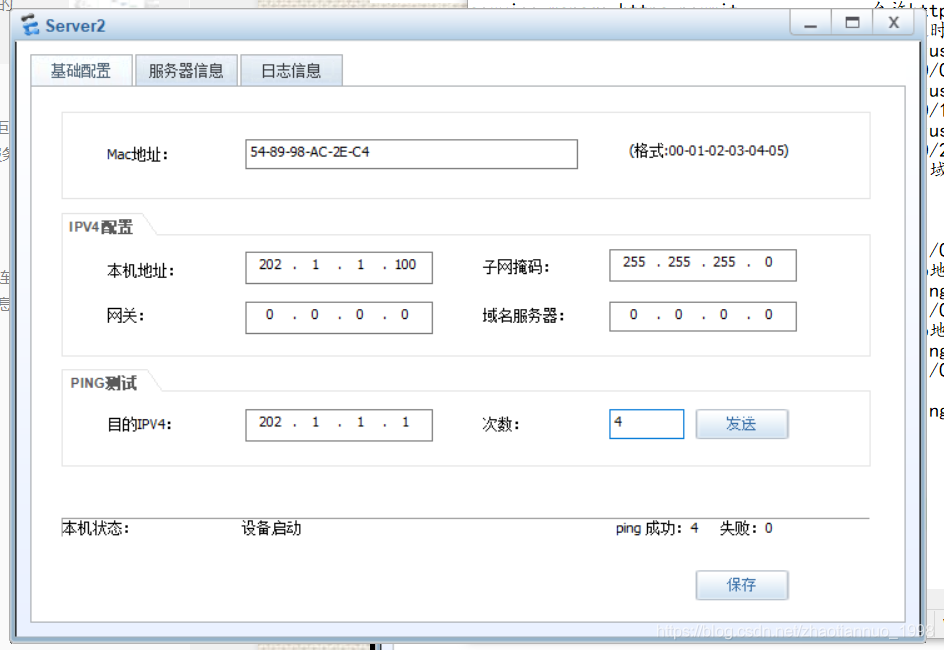This screenshot has width=944, height=650.
Task: Click the 子网掩码 label
Action: (516, 267)
